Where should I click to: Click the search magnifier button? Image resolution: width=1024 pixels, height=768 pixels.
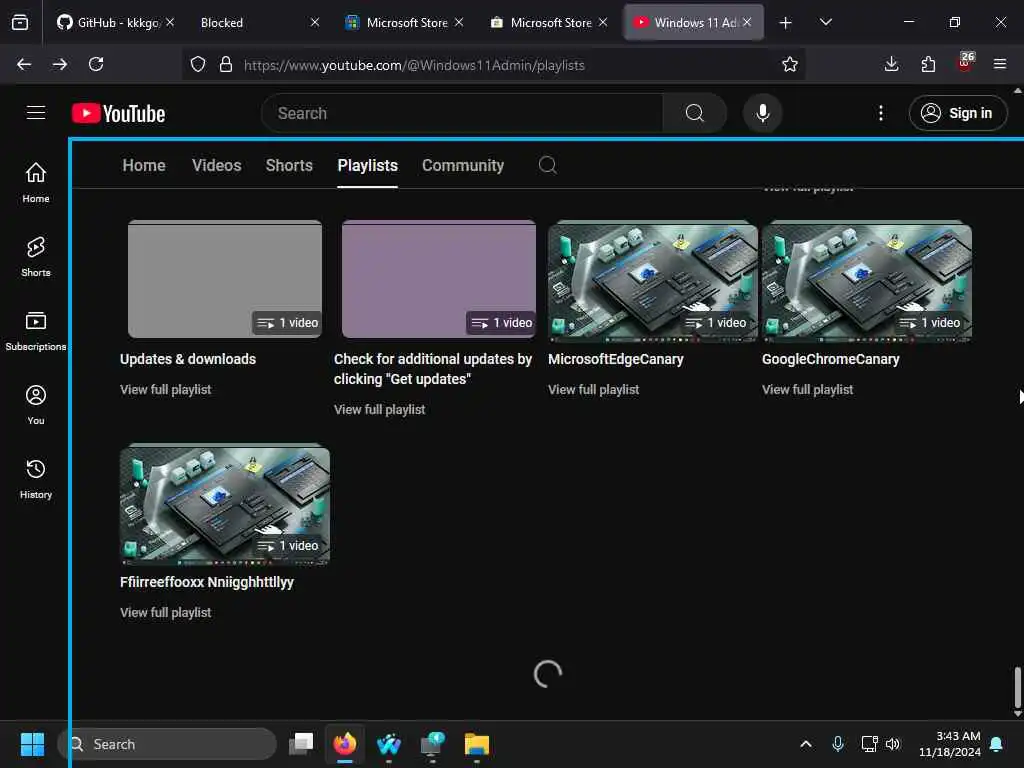pyautogui.click(x=694, y=113)
